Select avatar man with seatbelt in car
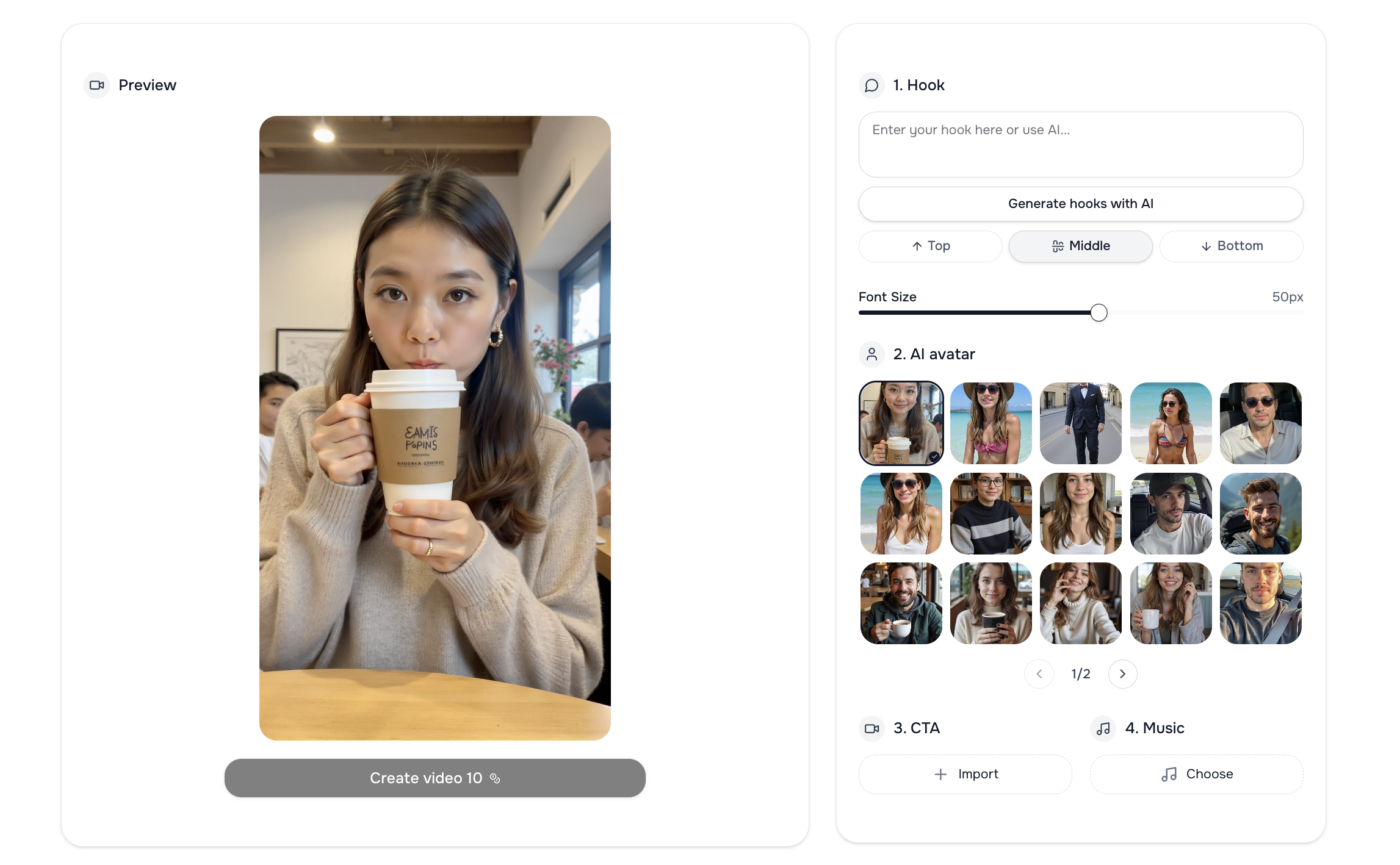 coord(1260,603)
